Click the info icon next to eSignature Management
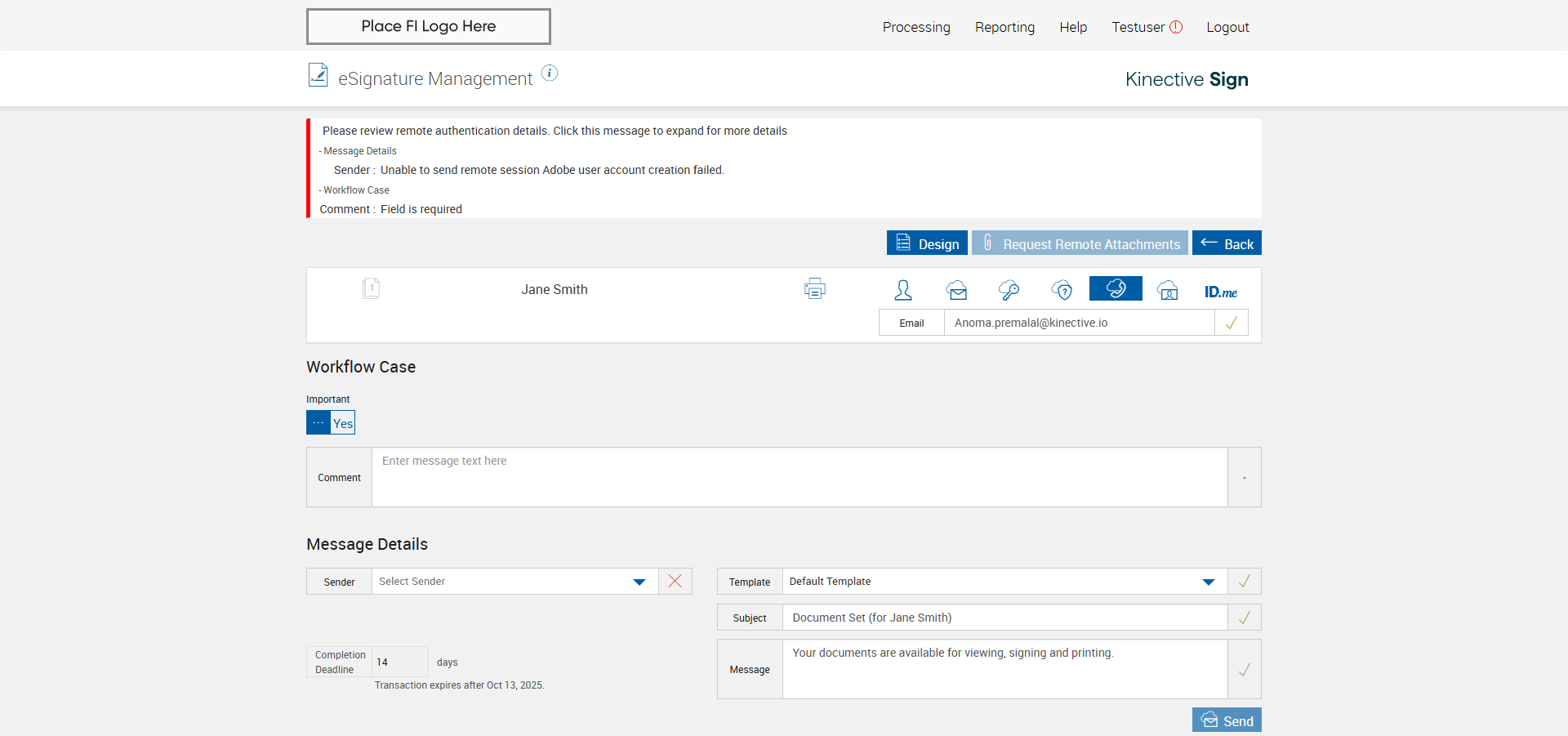The image size is (1568, 736). click(x=550, y=74)
